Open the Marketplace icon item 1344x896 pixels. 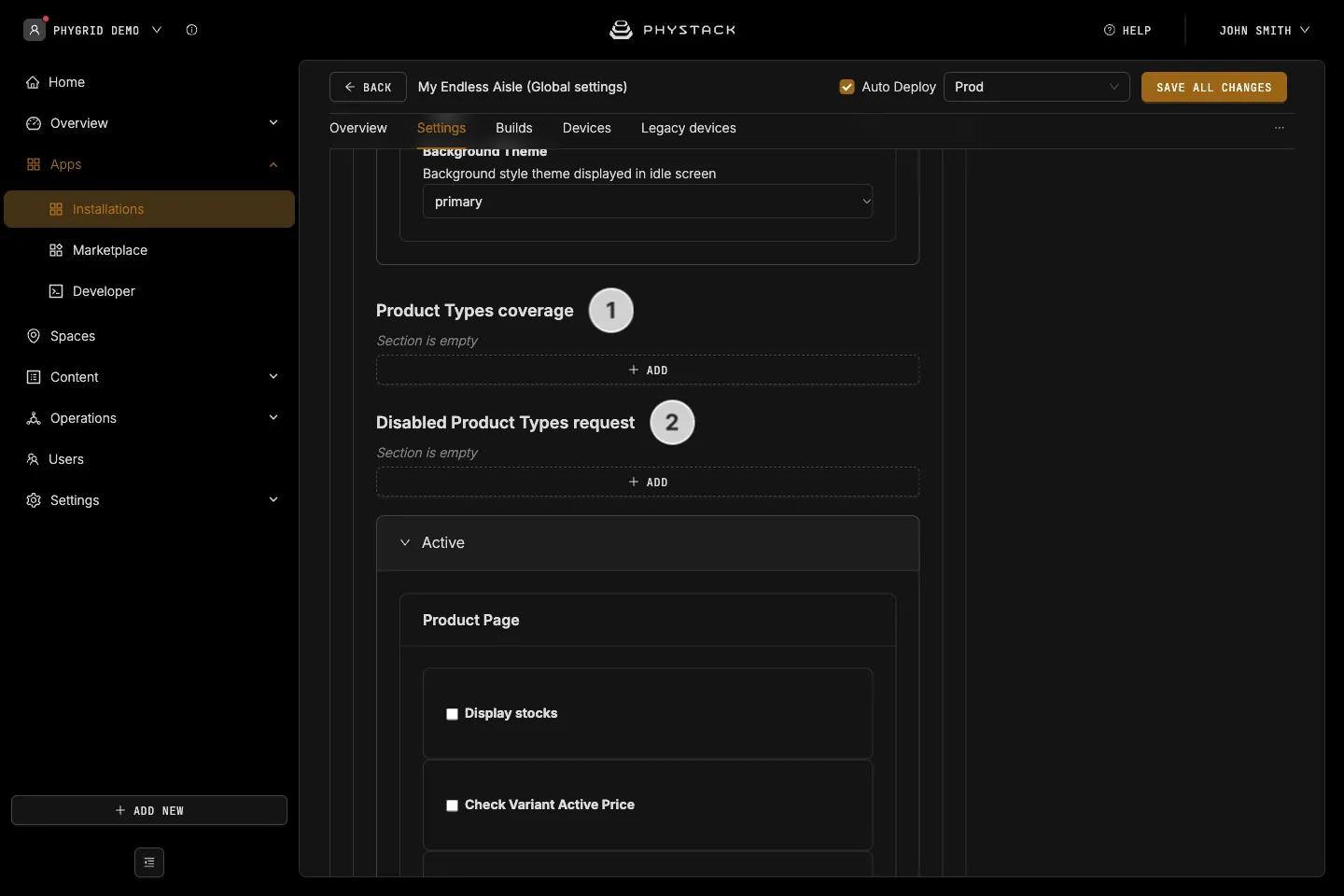56,250
